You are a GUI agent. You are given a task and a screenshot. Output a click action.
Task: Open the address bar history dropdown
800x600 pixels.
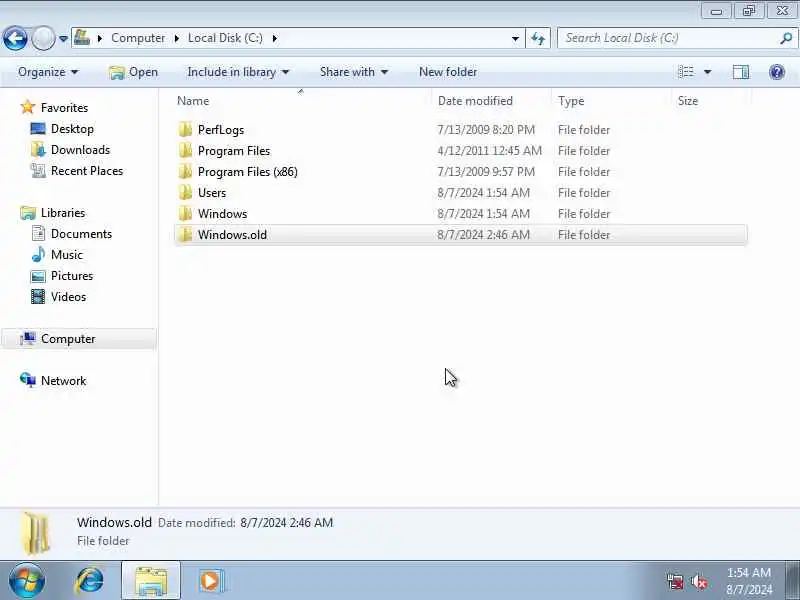[x=515, y=38]
